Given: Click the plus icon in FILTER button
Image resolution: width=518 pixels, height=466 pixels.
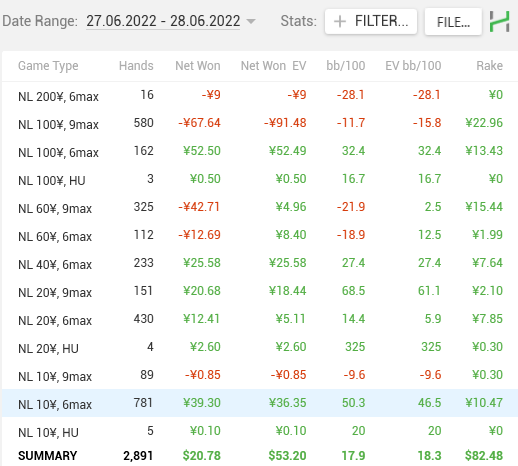Looking at the screenshot, I should 340,22.
